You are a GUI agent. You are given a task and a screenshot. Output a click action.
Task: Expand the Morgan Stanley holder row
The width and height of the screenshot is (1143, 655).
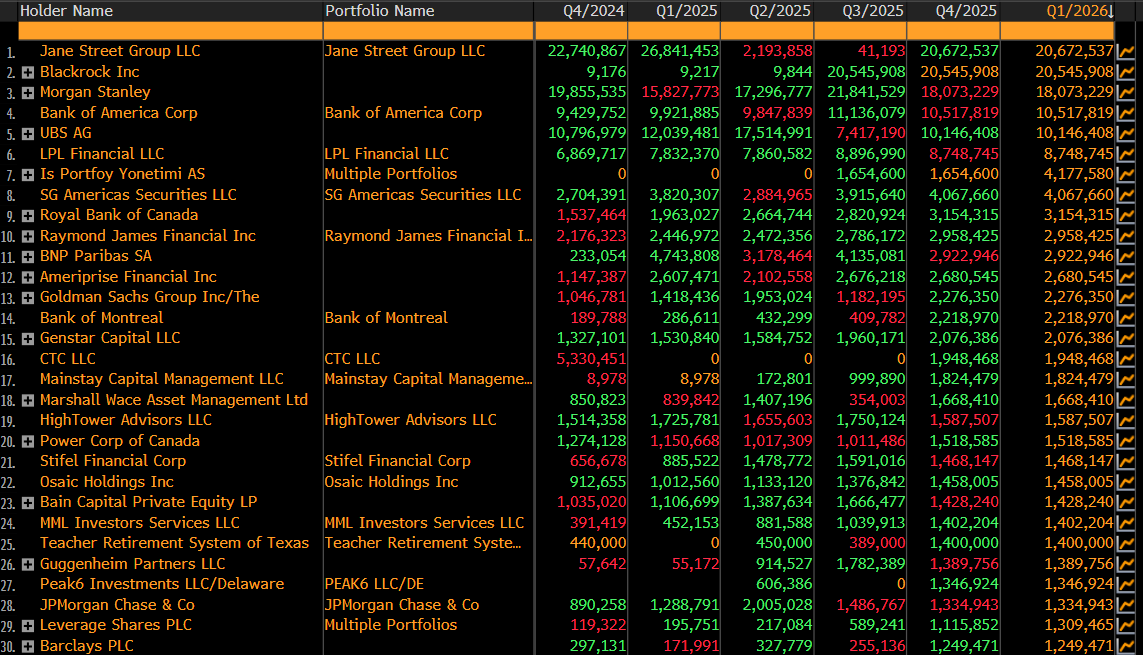tap(28, 93)
